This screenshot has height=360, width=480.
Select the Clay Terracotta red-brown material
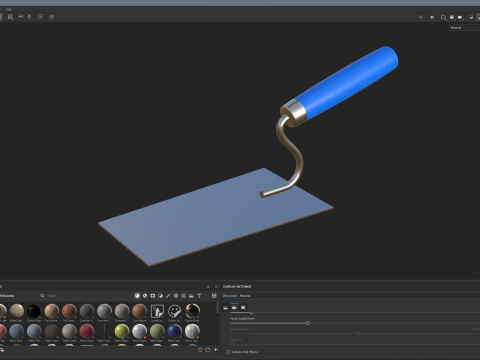pyautogui.click(x=69, y=311)
